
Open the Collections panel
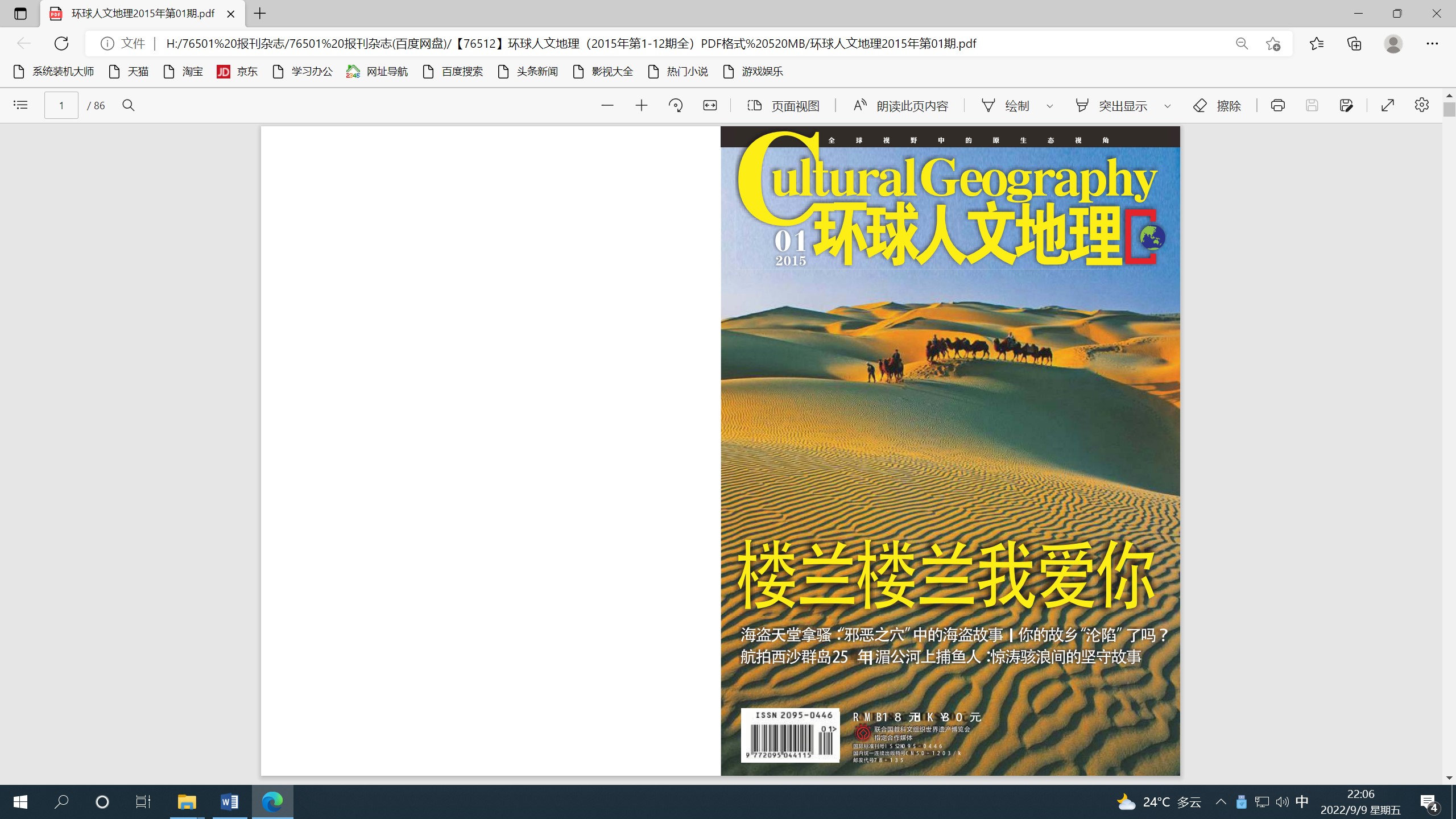(x=1354, y=43)
